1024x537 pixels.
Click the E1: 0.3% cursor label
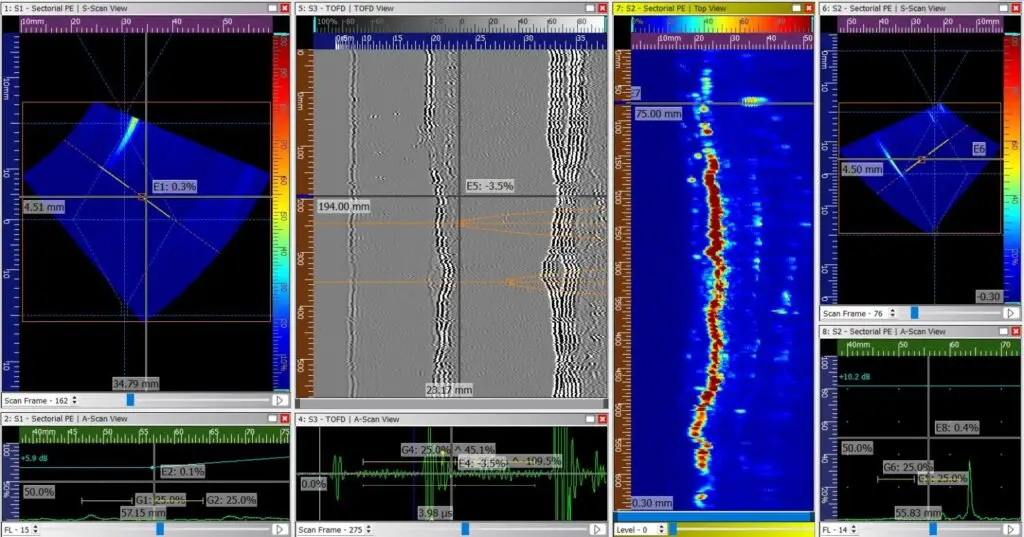click(x=174, y=186)
